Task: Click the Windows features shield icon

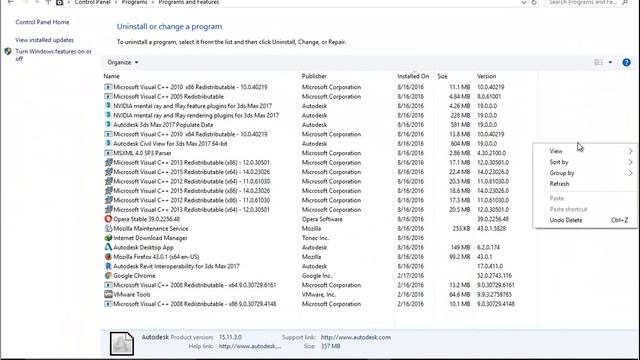Action: coord(8,51)
